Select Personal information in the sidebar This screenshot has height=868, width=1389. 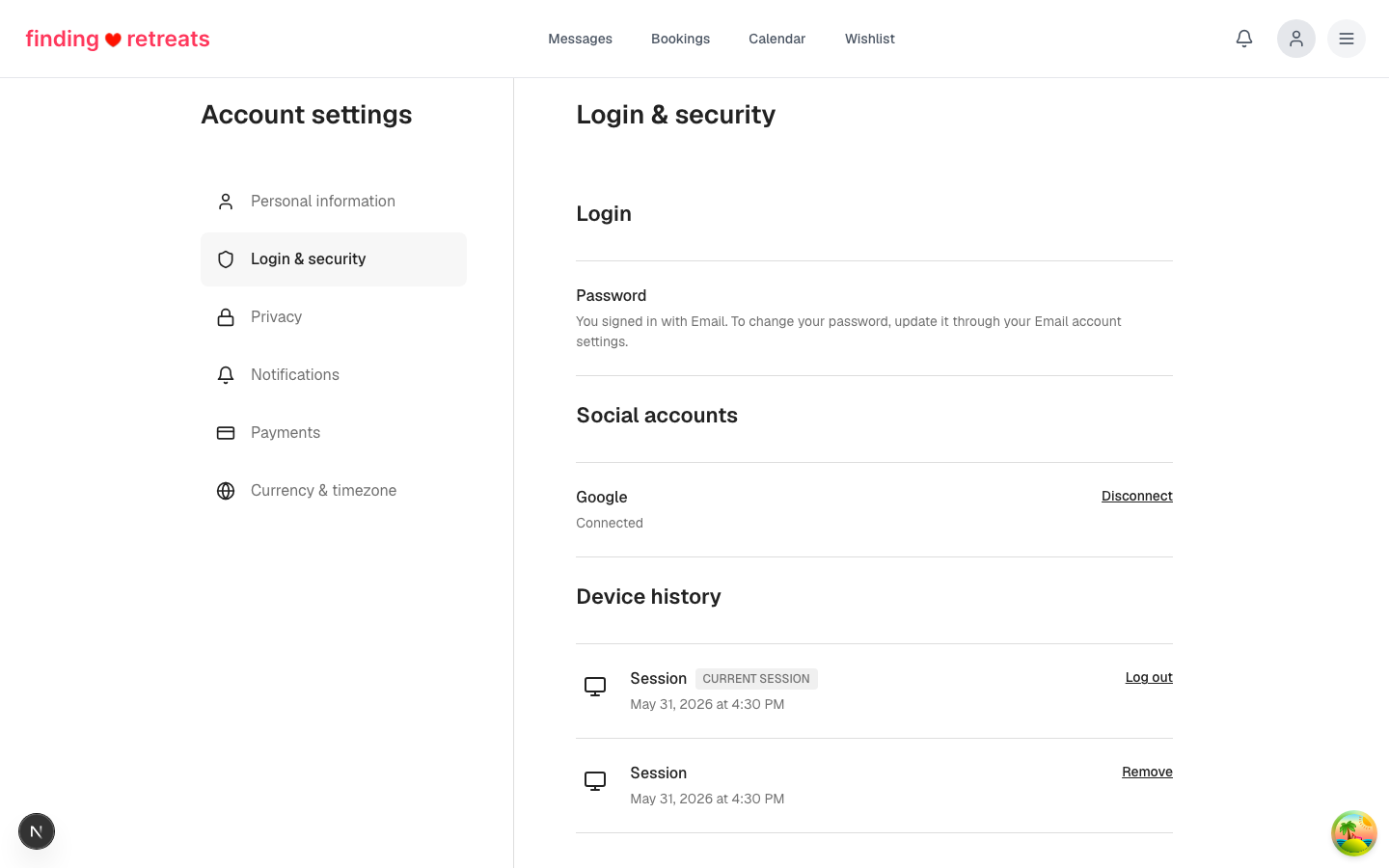(334, 202)
